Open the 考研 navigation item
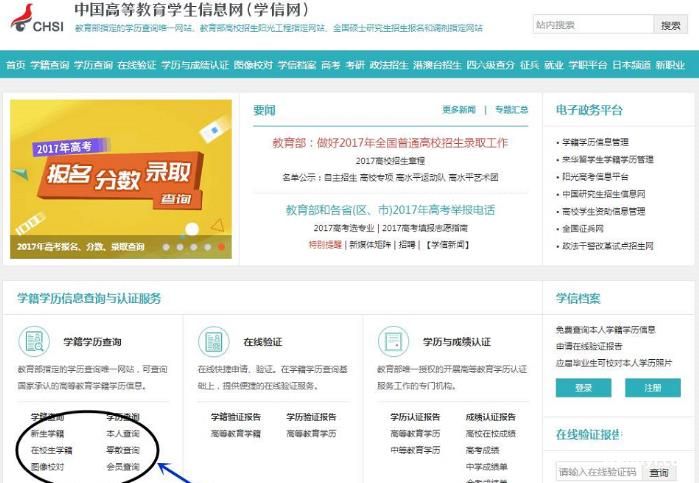The image size is (699, 483). click(x=355, y=65)
